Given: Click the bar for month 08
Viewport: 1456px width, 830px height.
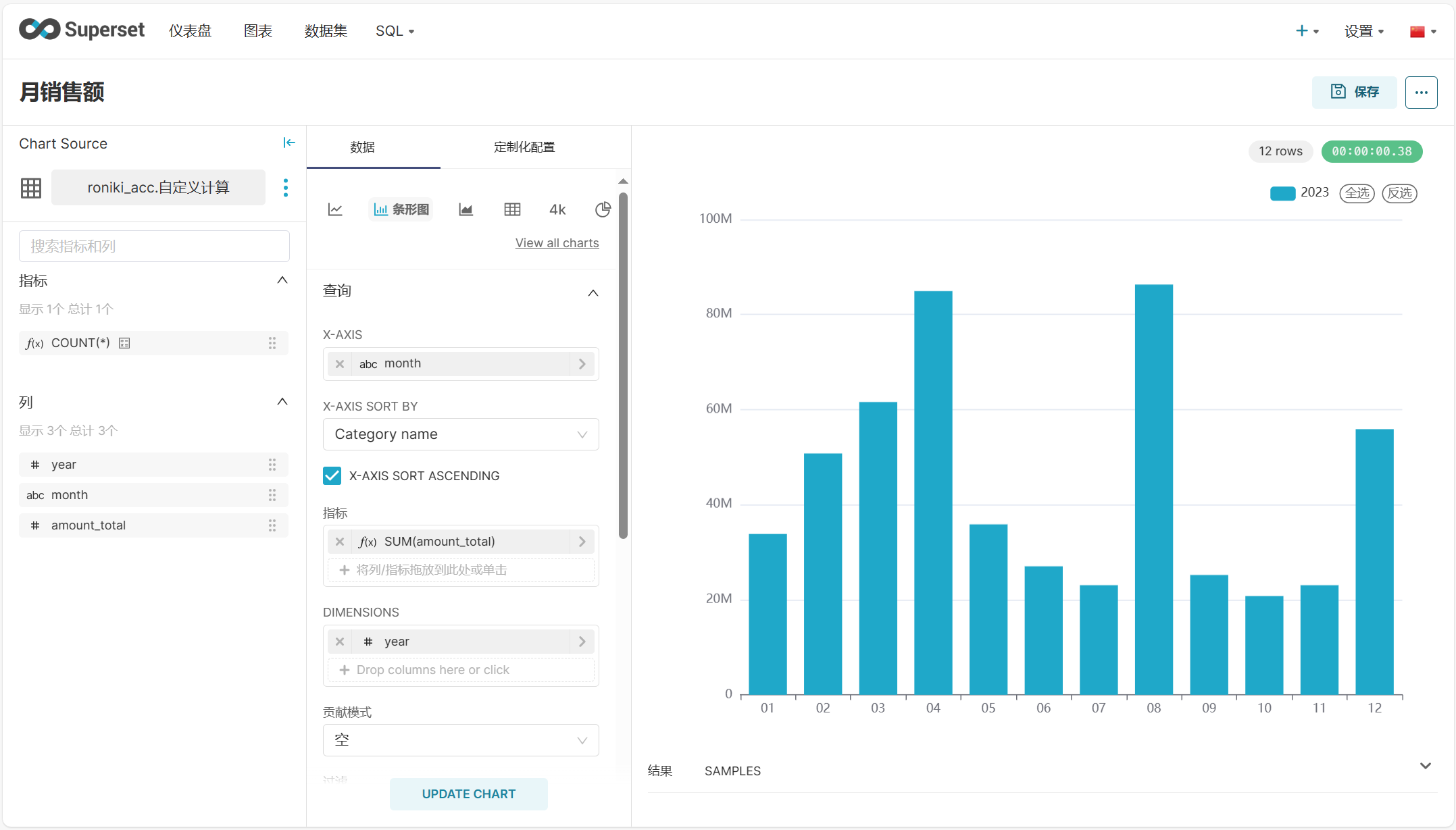Looking at the screenshot, I should (1153, 490).
